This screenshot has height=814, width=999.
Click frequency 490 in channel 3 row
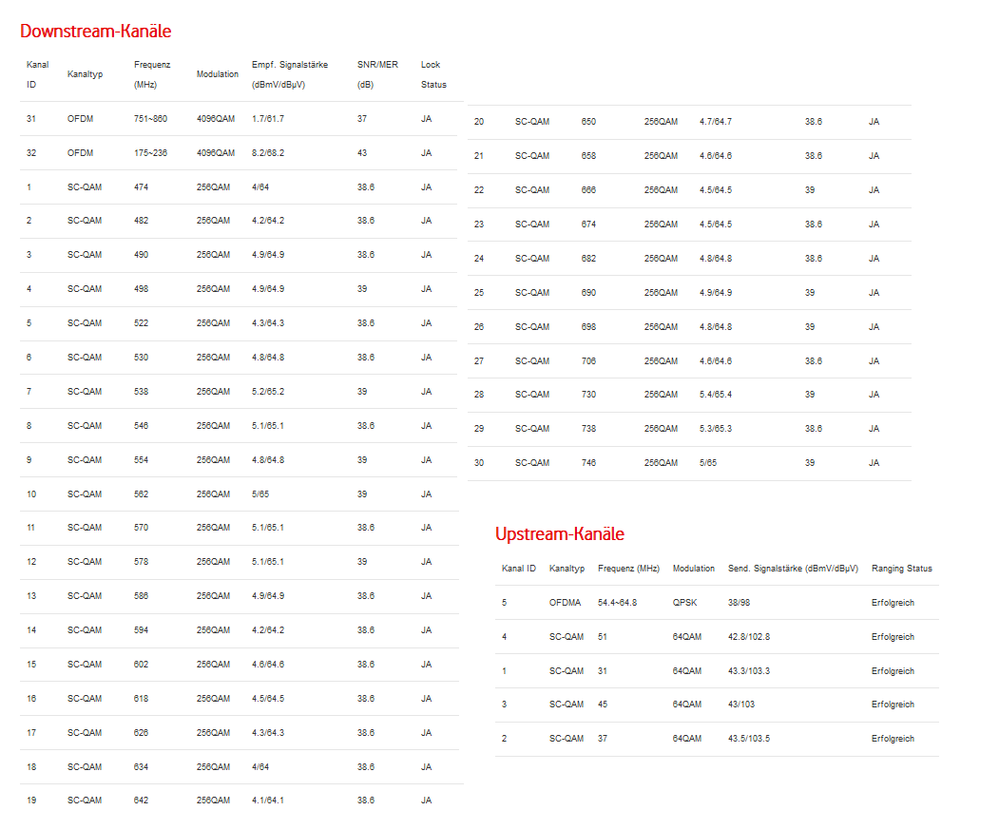tap(141, 255)
